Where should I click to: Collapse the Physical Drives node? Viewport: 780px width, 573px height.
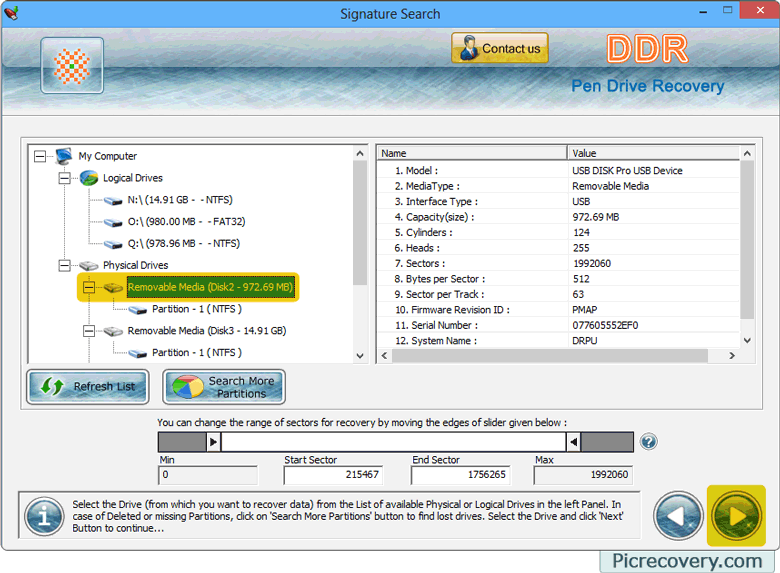pyautogui.click(x=64, y=266)
